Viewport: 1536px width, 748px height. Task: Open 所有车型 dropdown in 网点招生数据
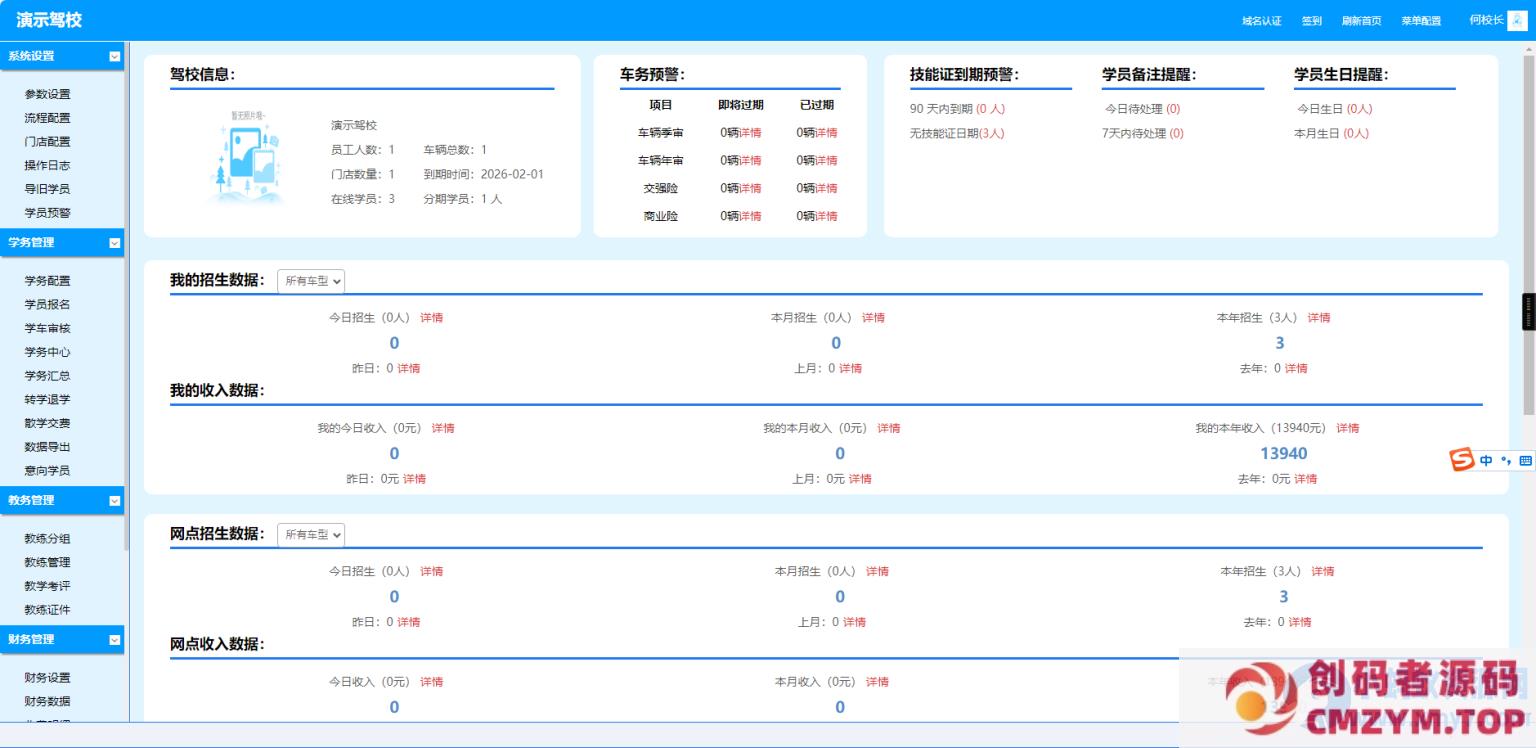(x=311, y=535)
